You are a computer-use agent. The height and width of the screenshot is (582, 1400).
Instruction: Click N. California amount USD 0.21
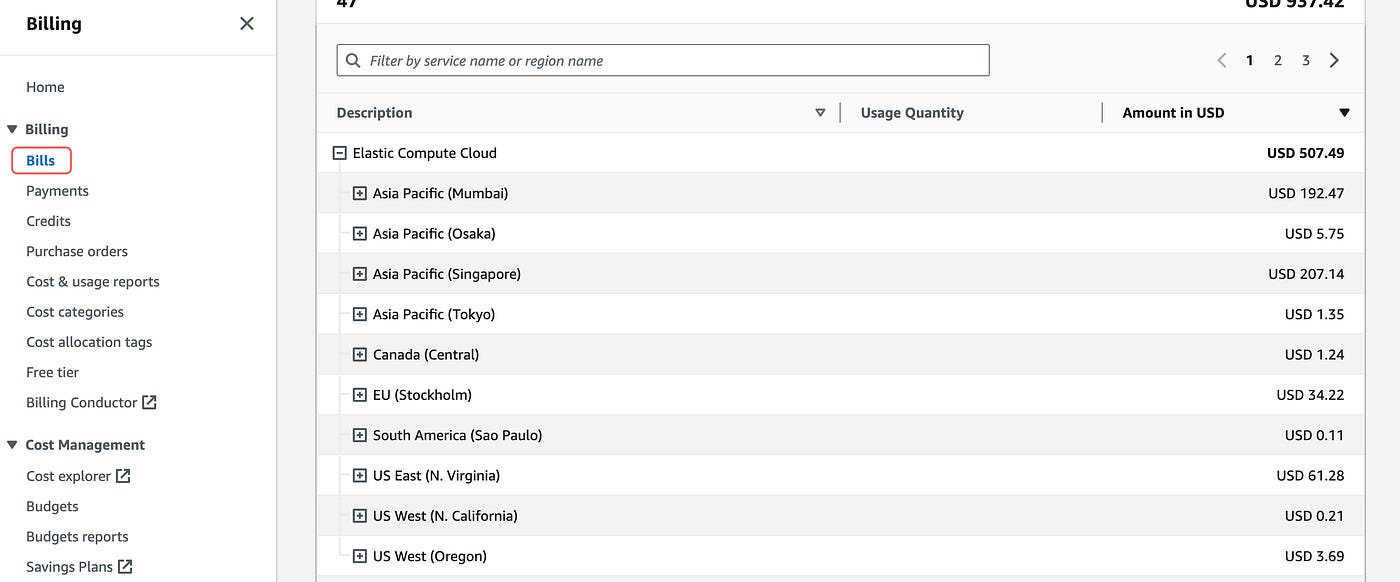point(1314,516)
